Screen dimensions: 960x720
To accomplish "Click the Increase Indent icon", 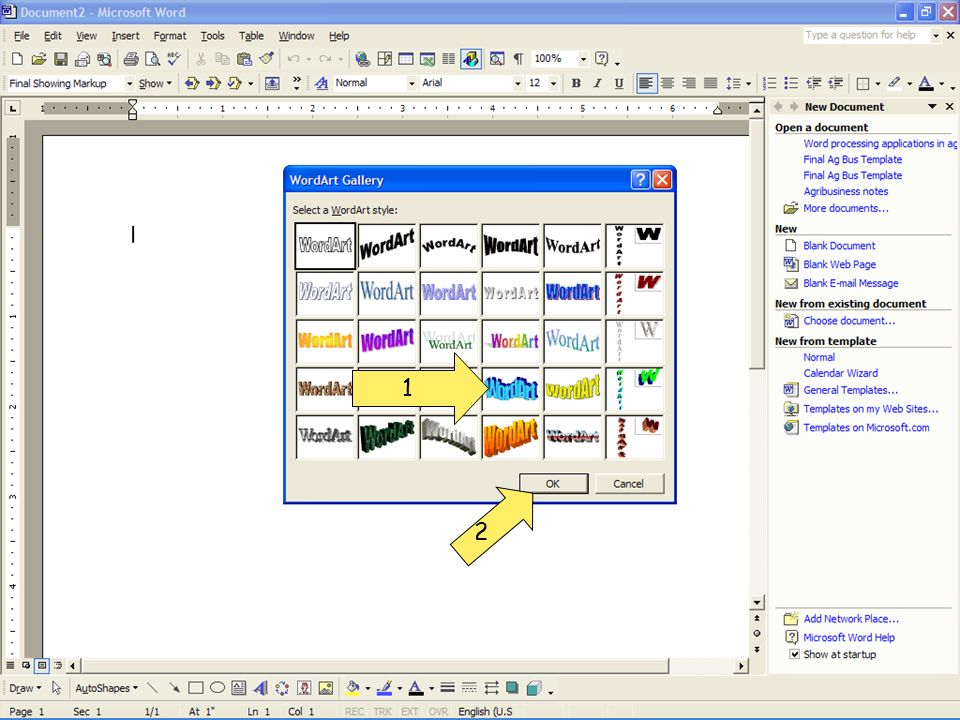I will [835, 83].
